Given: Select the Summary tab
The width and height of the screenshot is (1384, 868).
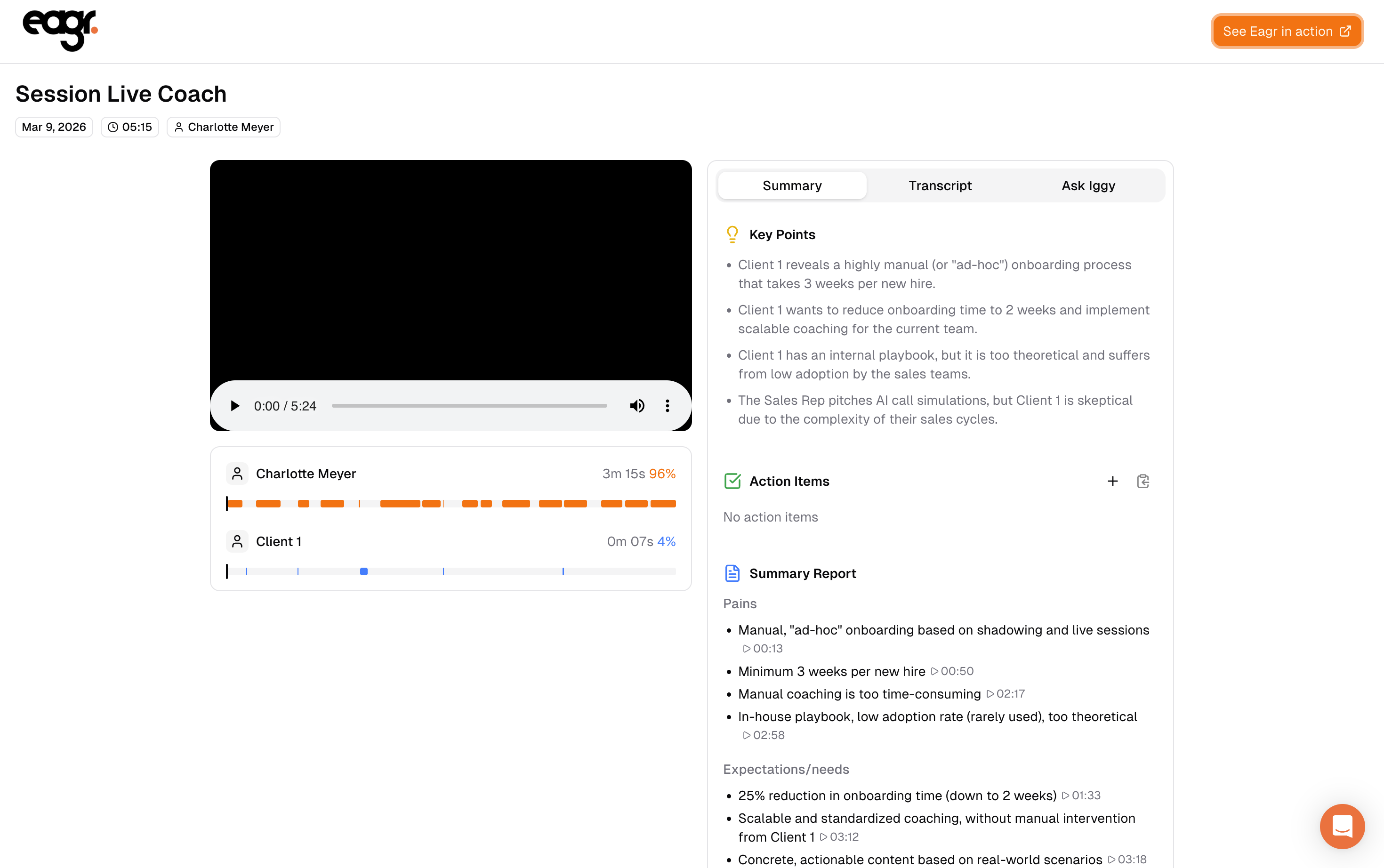Looking at the screenshot, I should click(792, 185).
